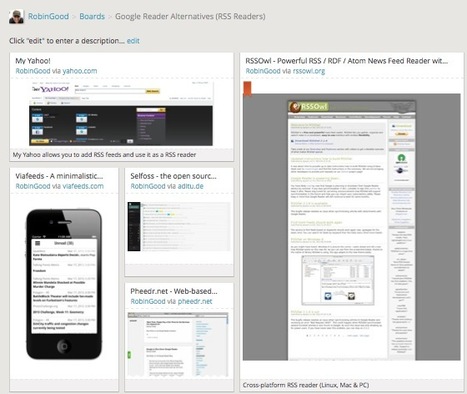The width and height of the screenshot is (467, 394).
Task: Visit the rssowl.org source link
Action: tap(309, 71)
